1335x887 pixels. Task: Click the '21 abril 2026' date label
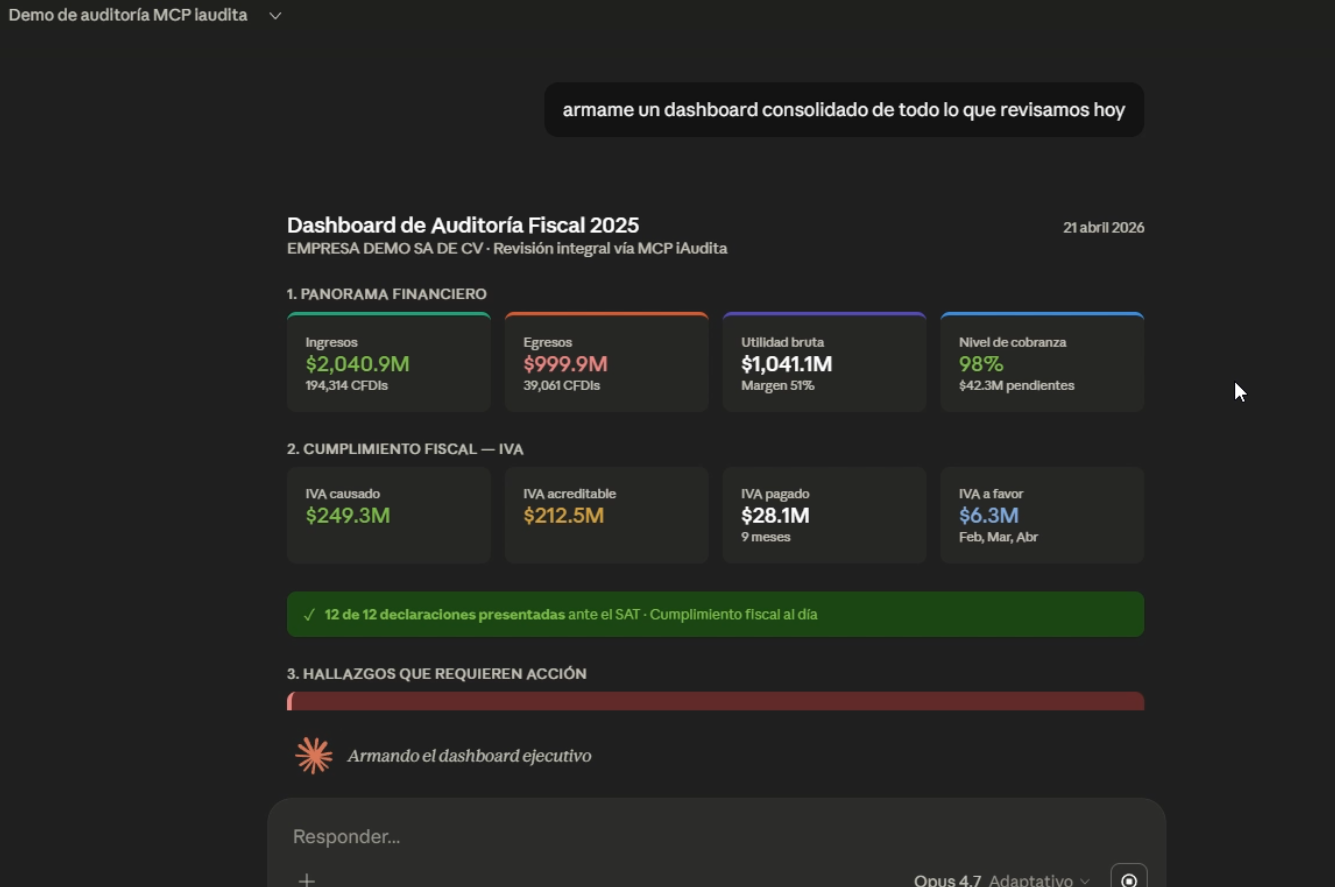tap(1103, 228)
